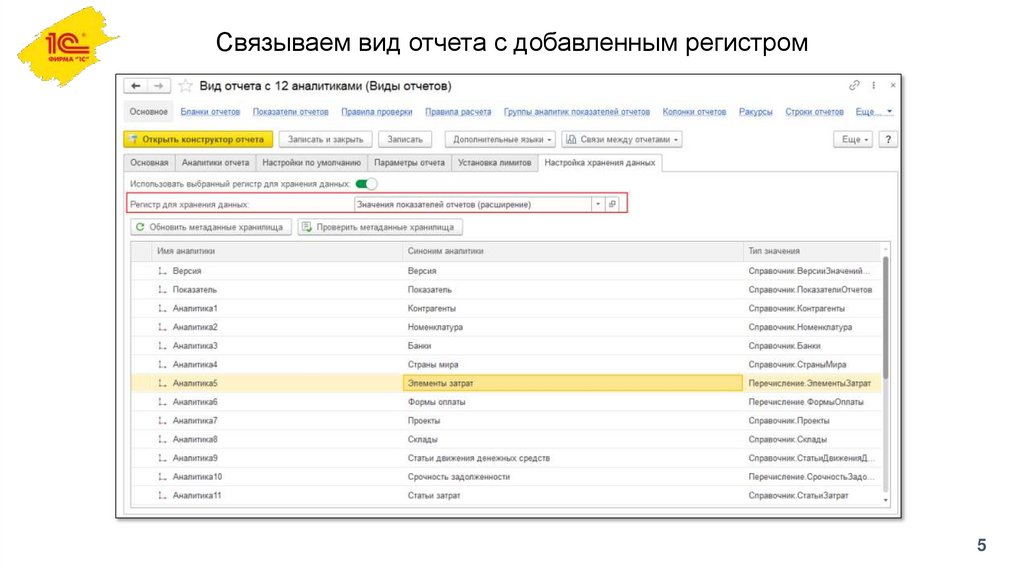
Task: Copy the link using the chain icon
Action: tap(854, 86)
